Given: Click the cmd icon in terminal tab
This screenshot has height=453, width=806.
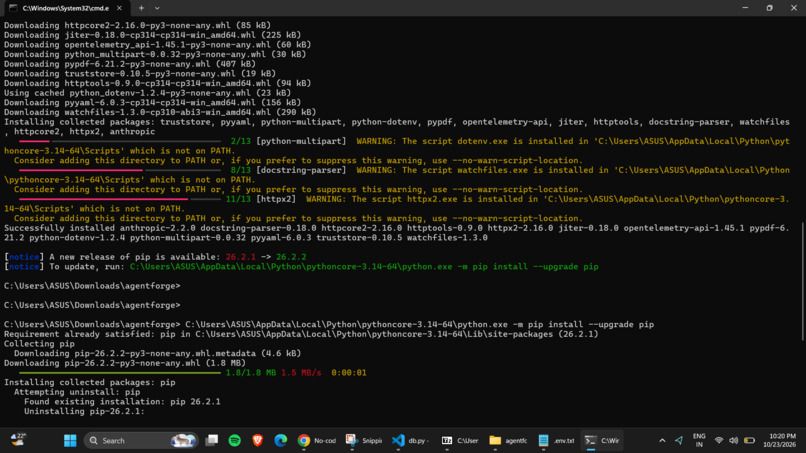Looking at the screenshot, I should (x=13, y=8).
